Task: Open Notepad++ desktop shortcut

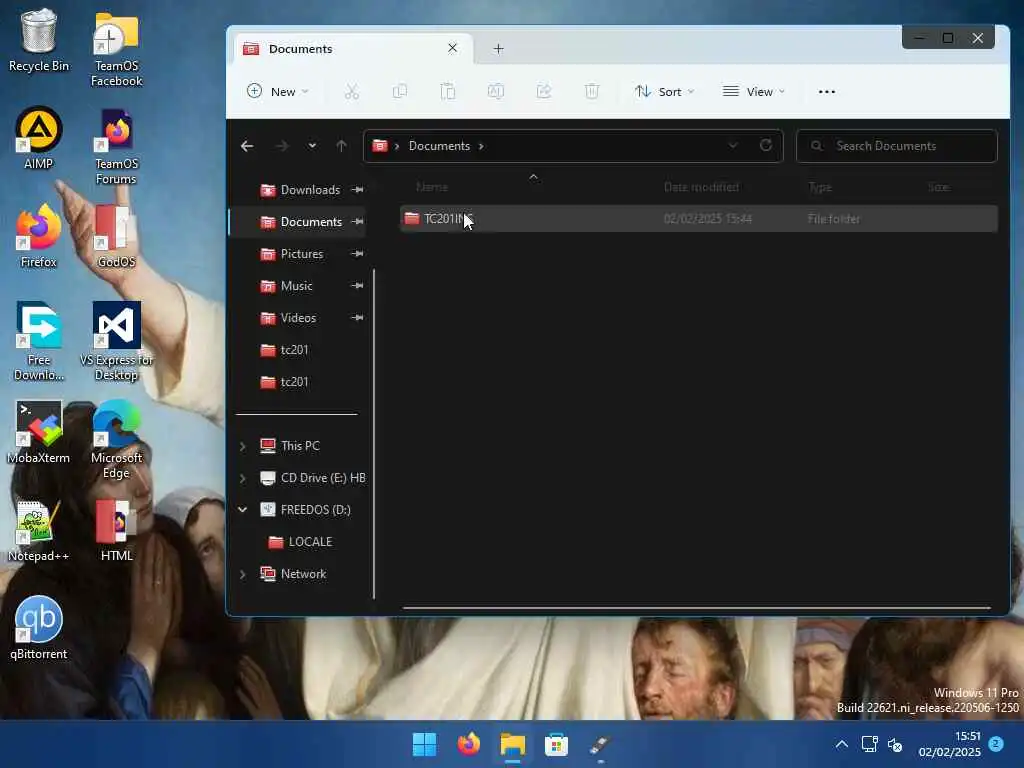Action: [39, 530]
